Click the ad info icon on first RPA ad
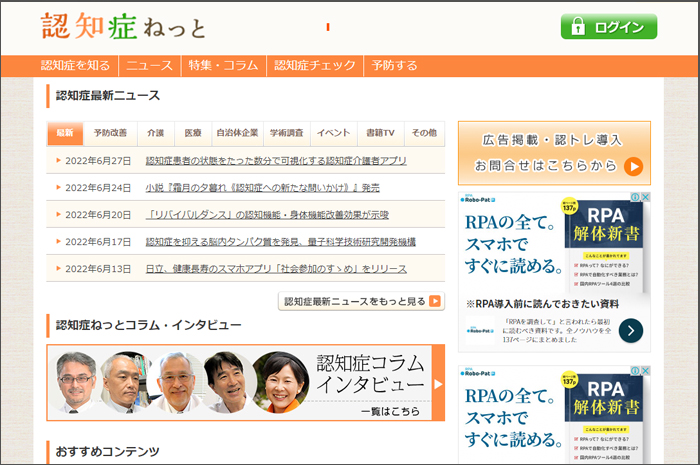Viewport: 700px width, 465px height. click(x=636, y=197)
